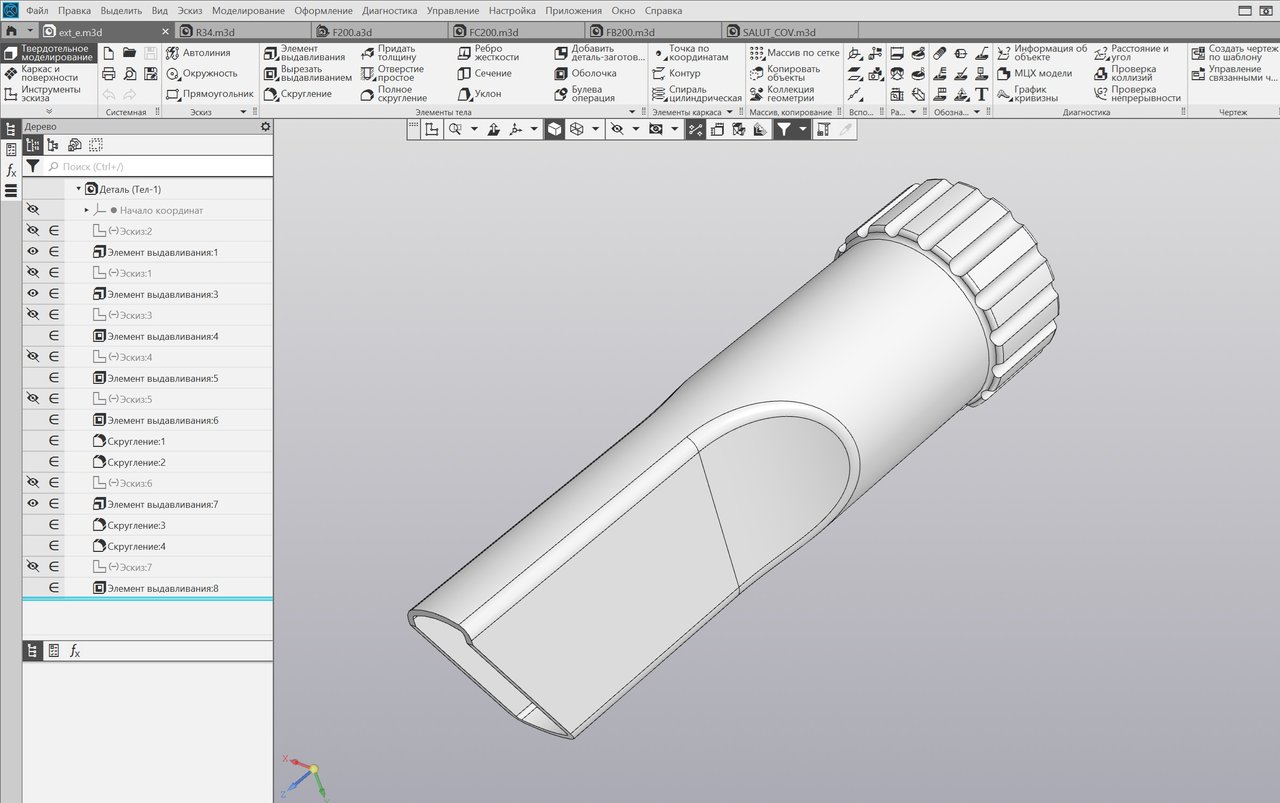This screenshot has width=1280, height=803.
Task: Select Инструменты эскиза toolset
Action: [47, 94]
